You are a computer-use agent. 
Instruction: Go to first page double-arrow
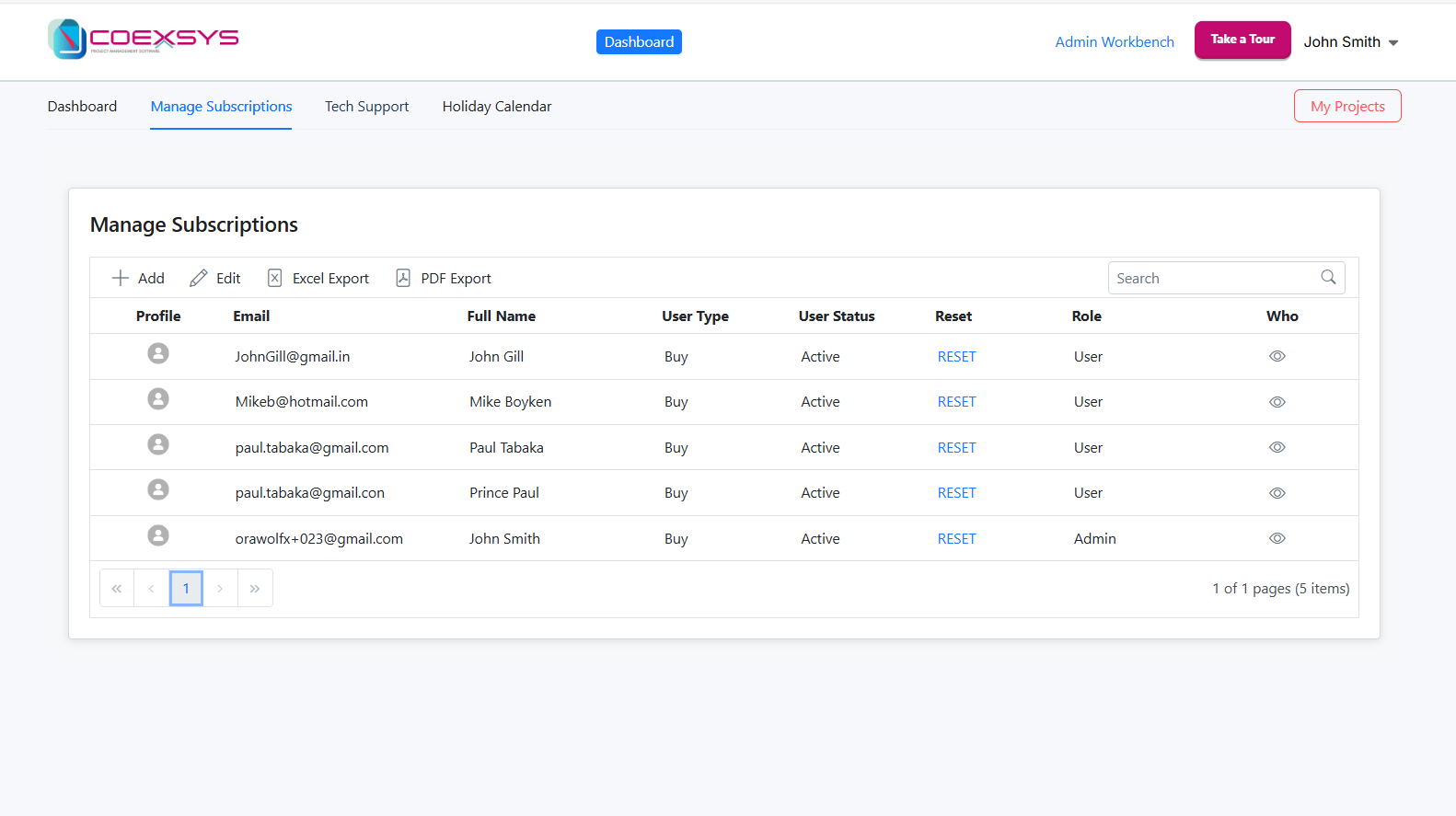[x=117, y=589]
